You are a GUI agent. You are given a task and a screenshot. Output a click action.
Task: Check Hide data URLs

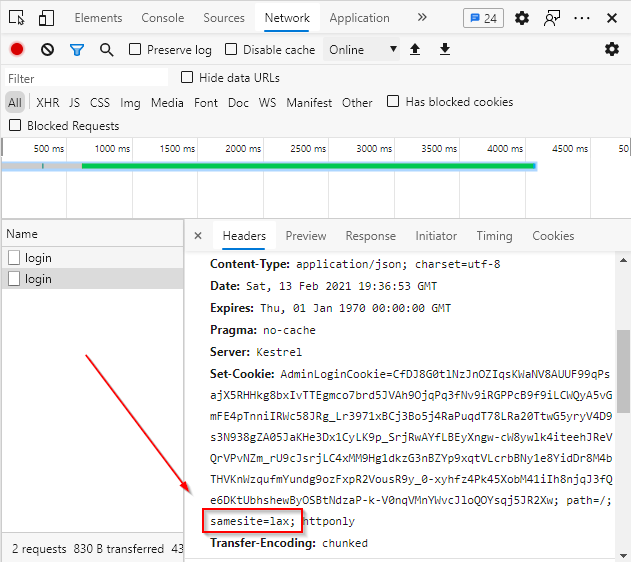(187, 77)
